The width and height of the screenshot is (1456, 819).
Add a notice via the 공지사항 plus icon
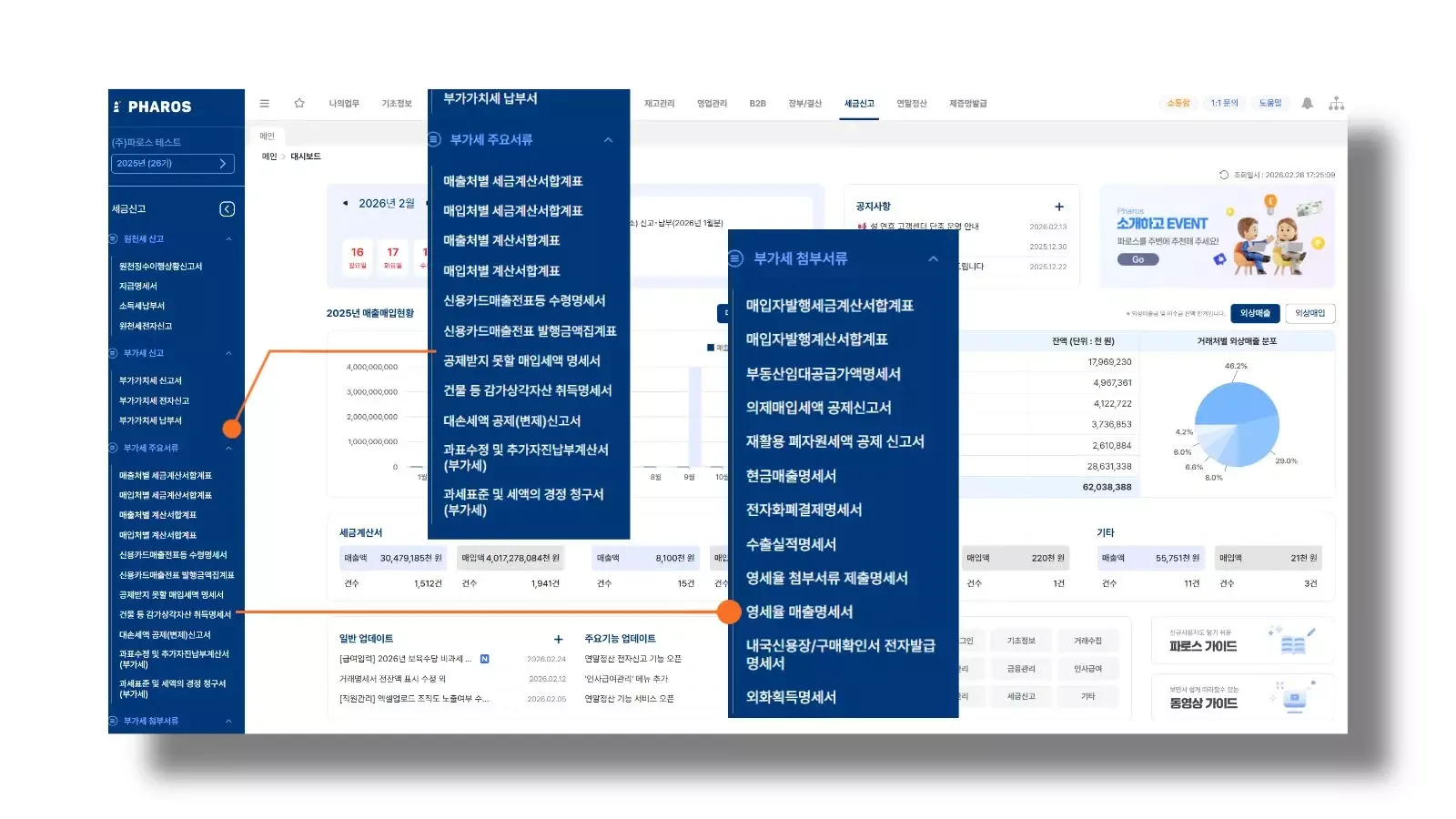point(1058,206)
